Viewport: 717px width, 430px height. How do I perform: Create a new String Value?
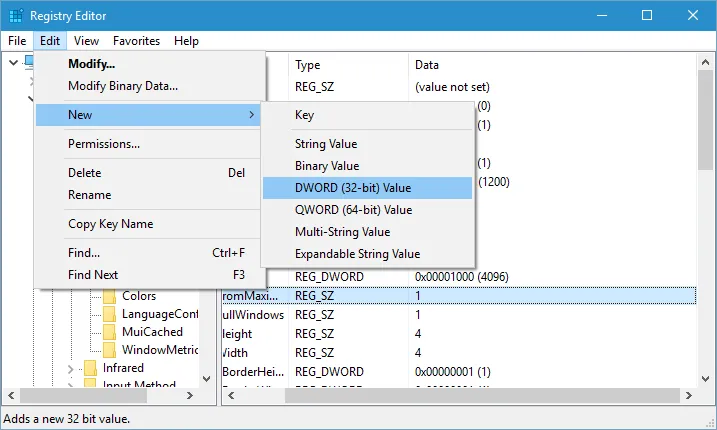(367, 144)
